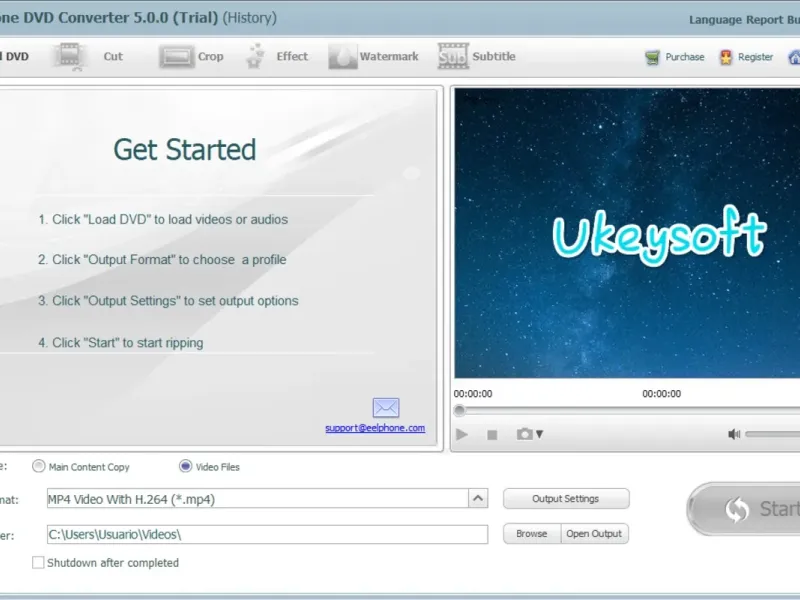Viewport: 800px width, 600px height.
Task: Click the support email envelope icon
Action: (x=386, y=408)
